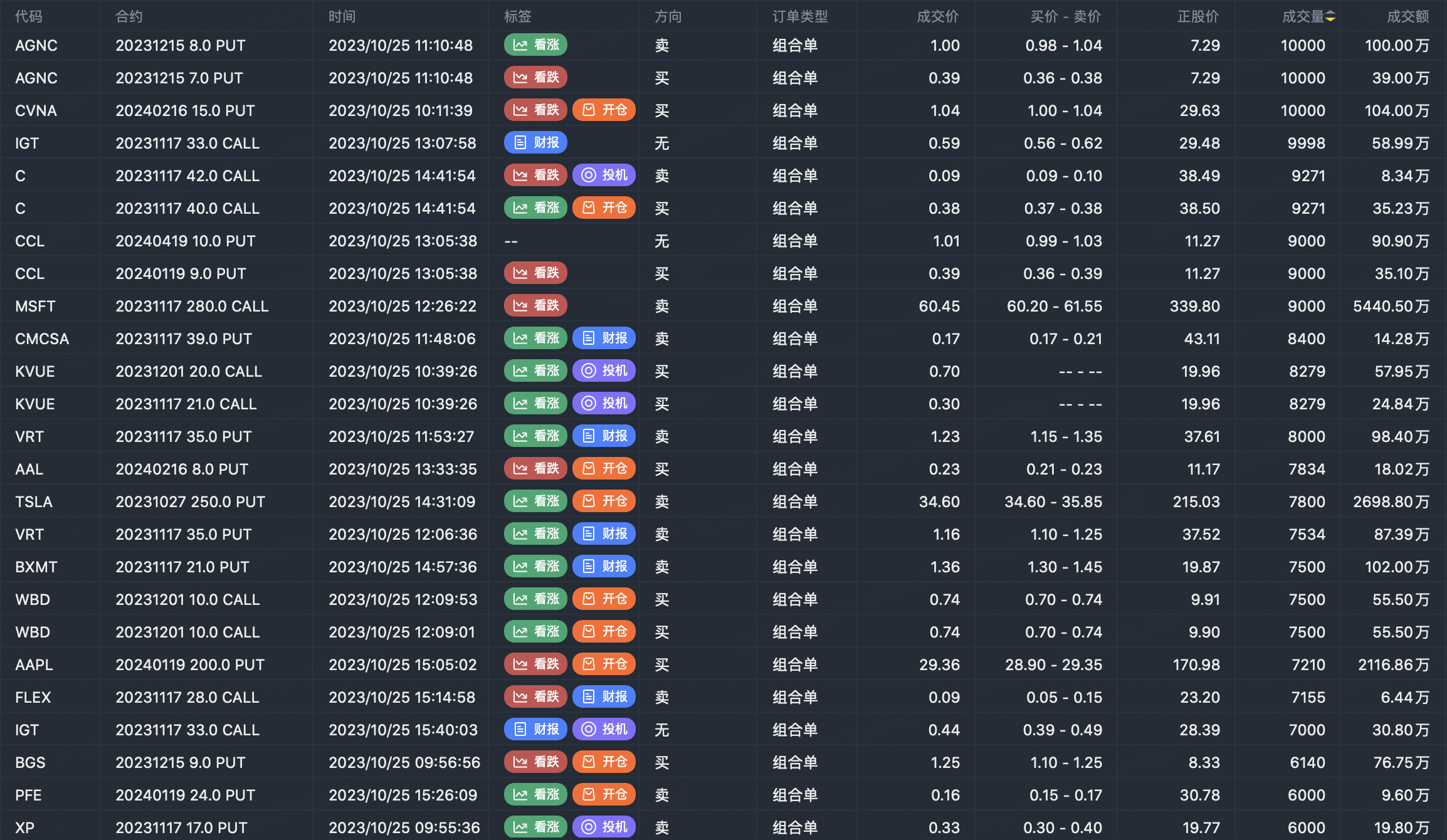Viewport: 1447px width, 840px height.
Task: Click the 方向 column header
Action: pos(668,16)
